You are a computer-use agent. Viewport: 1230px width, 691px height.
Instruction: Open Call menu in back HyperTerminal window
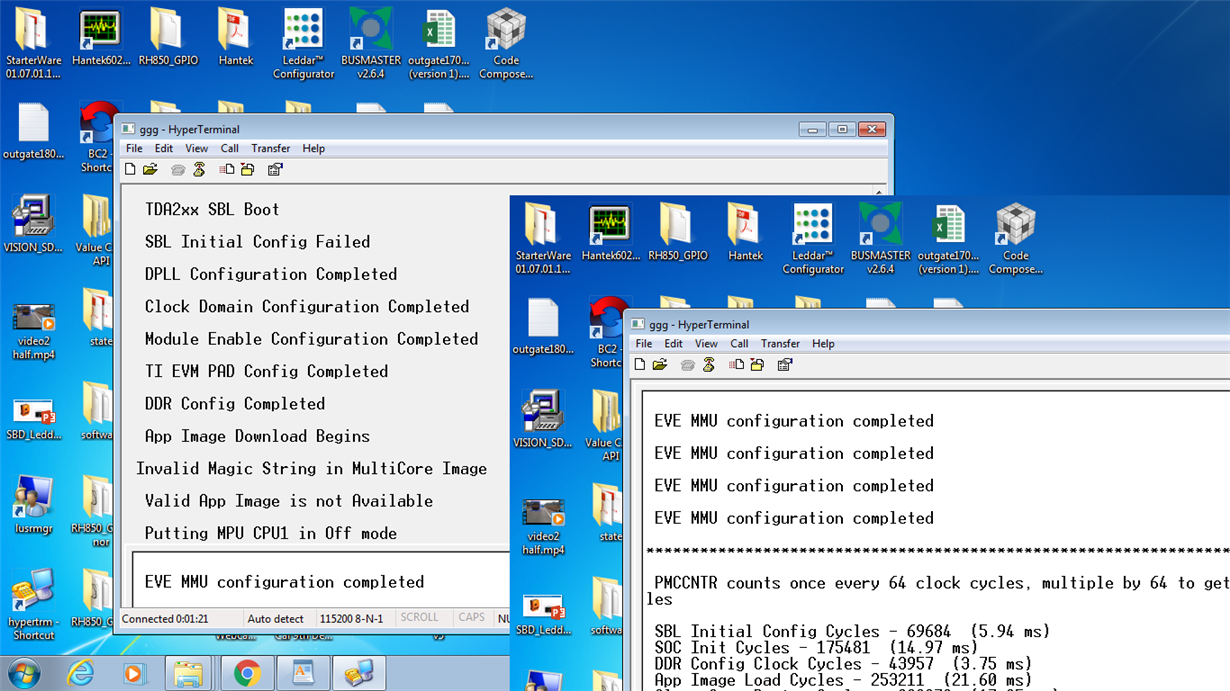230,149
